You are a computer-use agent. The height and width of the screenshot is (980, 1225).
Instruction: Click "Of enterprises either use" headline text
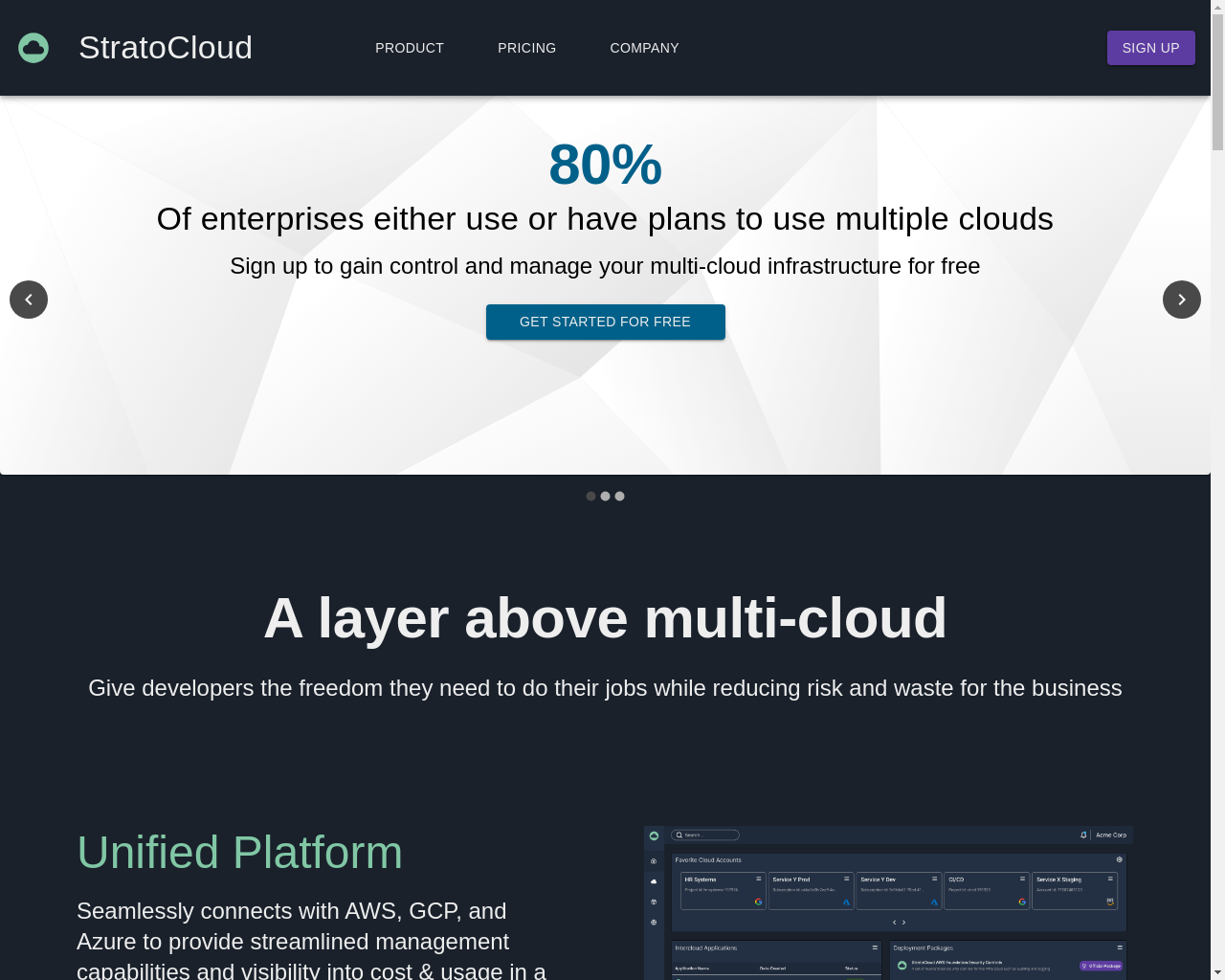[606, 219]
